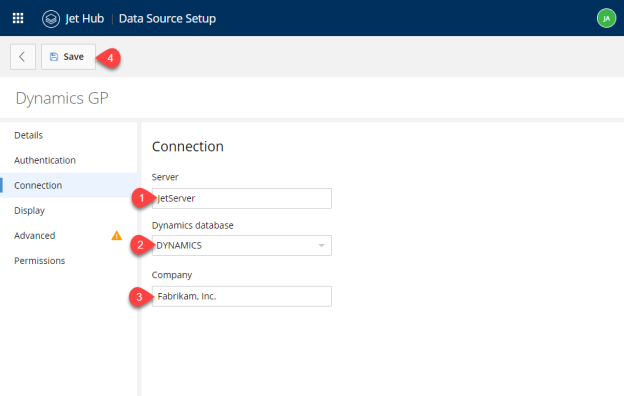Click into the Server input field

[242, 198]
